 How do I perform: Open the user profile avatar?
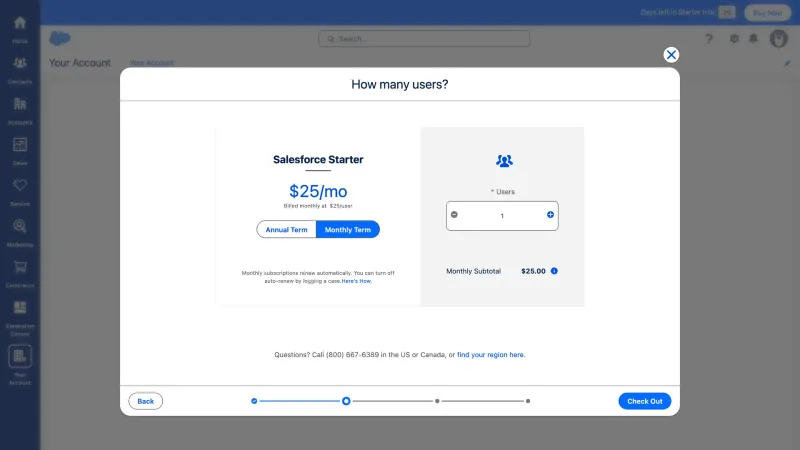point(779,39)
